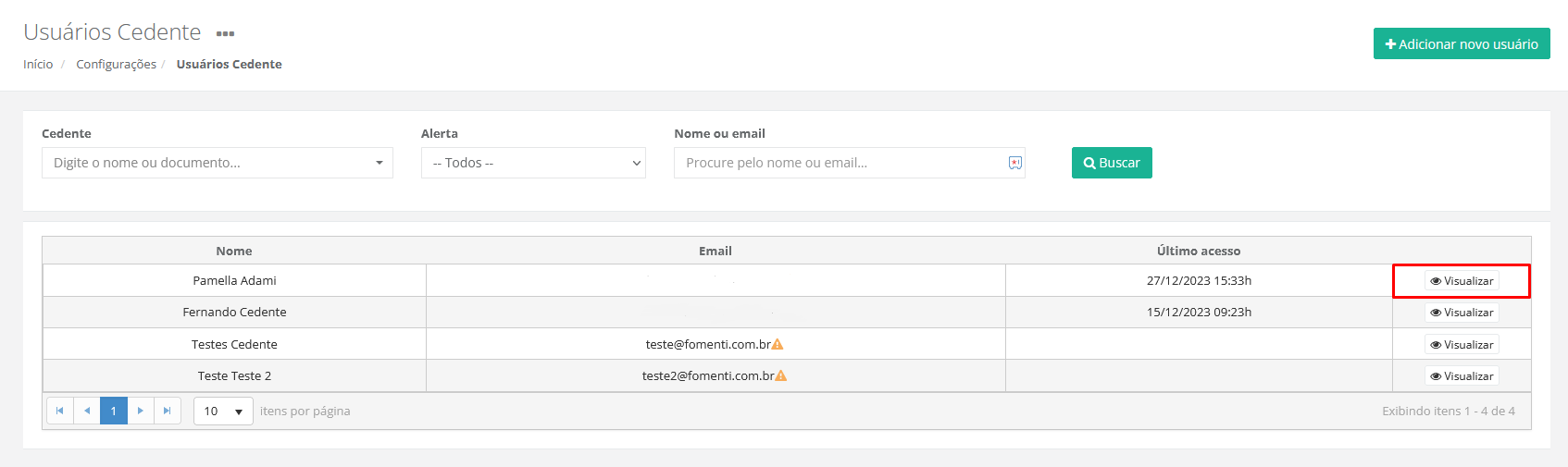Open the Cedente dropdown selector
Image resolution: width=1568 pixels, height=467 pixels.
tap(218, 163)
